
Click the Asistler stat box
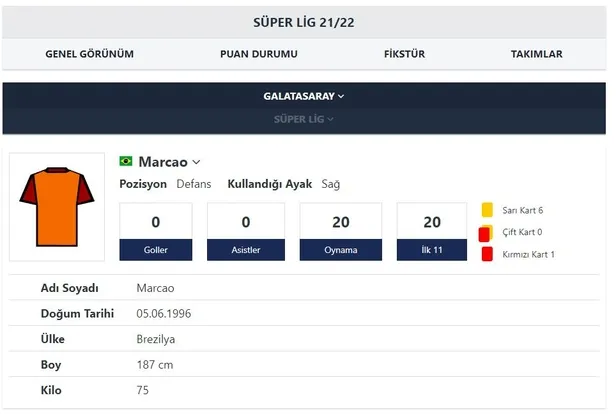click(246, 232)
